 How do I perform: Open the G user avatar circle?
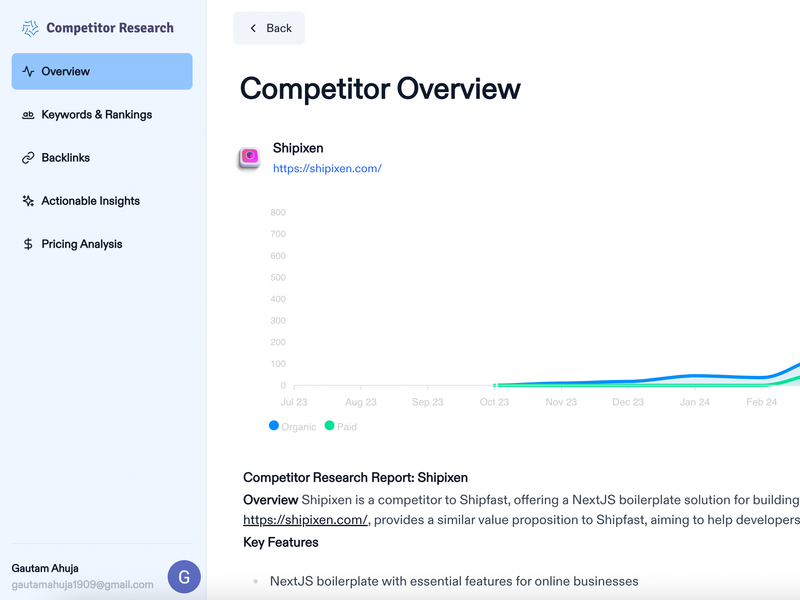[184, 577]
